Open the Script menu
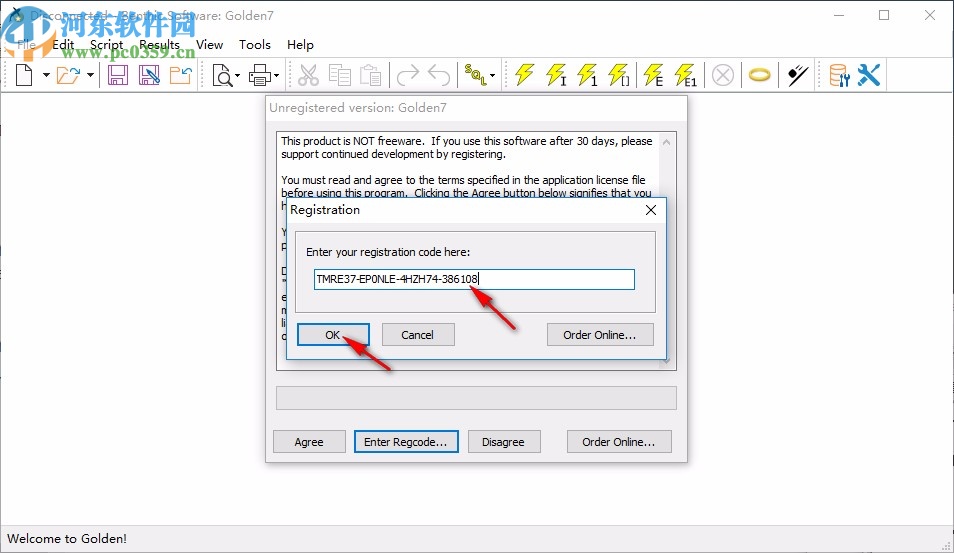The image size is (954, 553). pyautogui.click(x=106, y=44)
